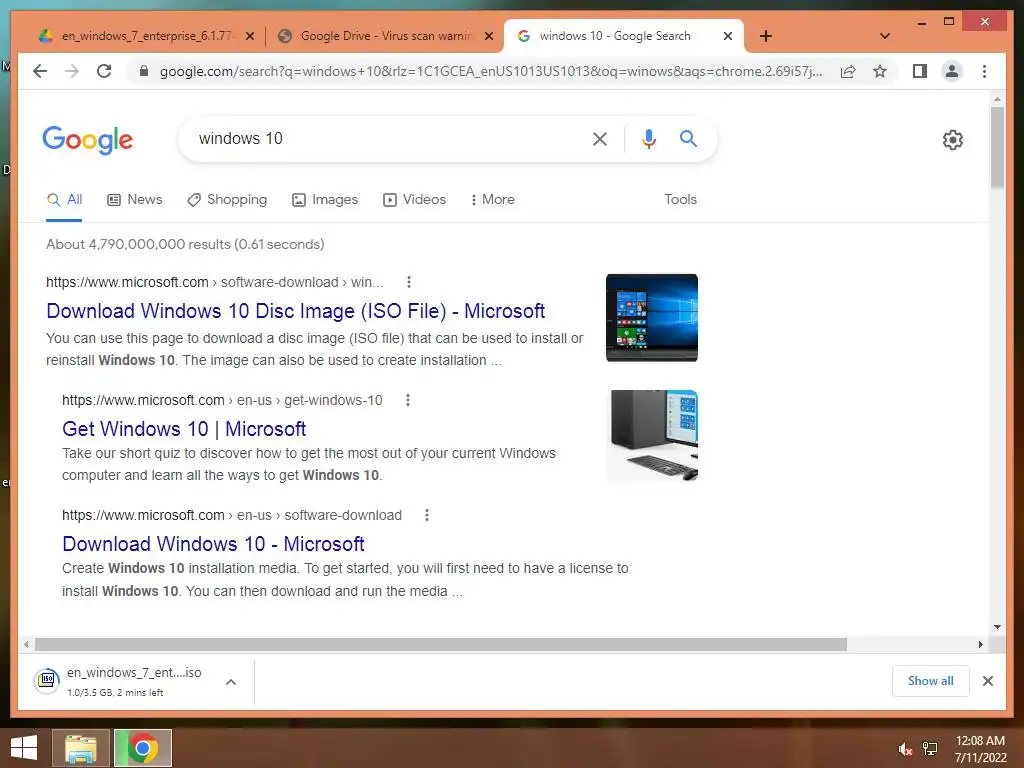Click the desktop PC thumbnail image
Image resolution: width=1024 pixels, height=768 pixels.
click(652, 436)
